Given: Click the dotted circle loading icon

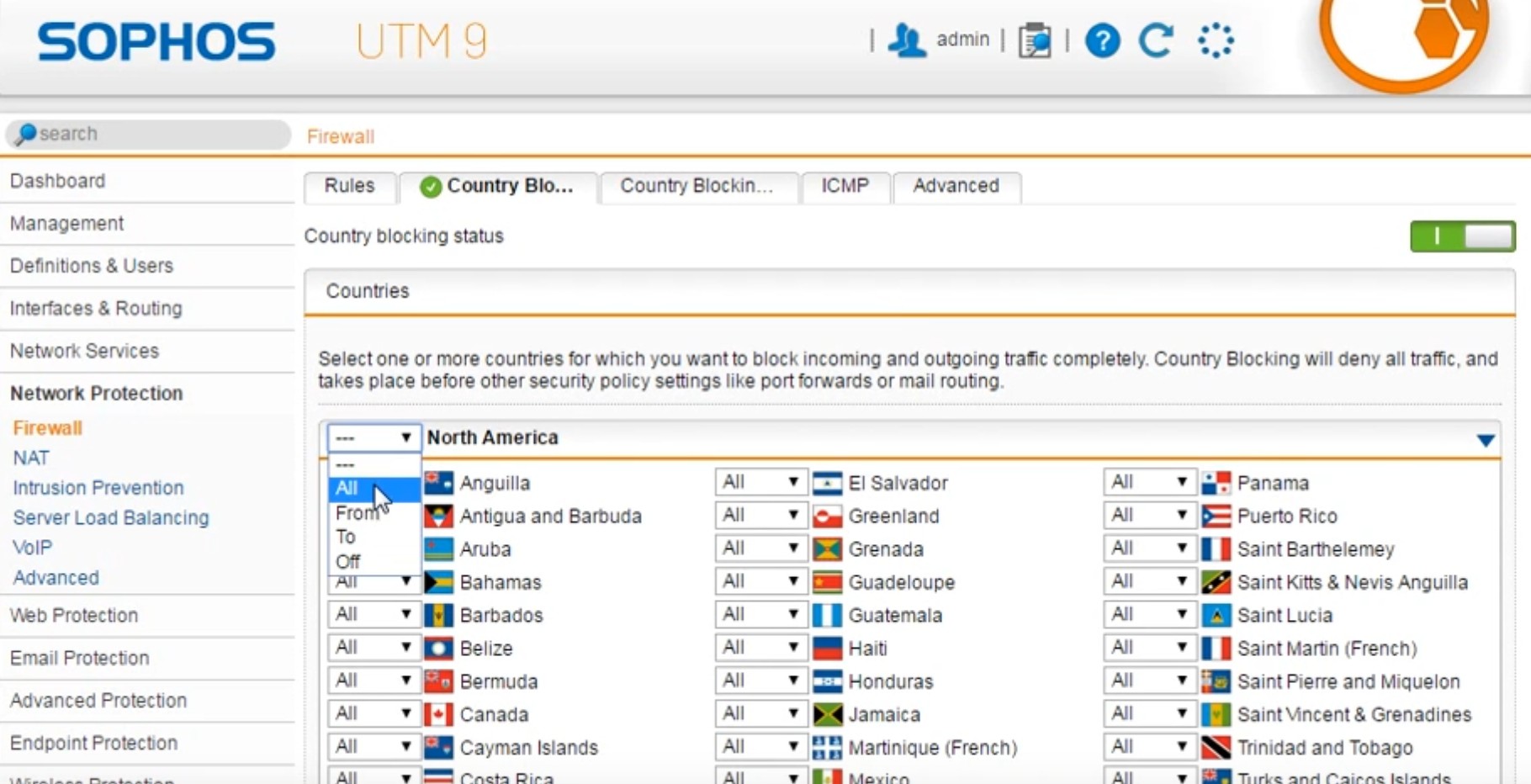Looking at the screenshot, I should pyautogui.click(x=1216, y=40).
